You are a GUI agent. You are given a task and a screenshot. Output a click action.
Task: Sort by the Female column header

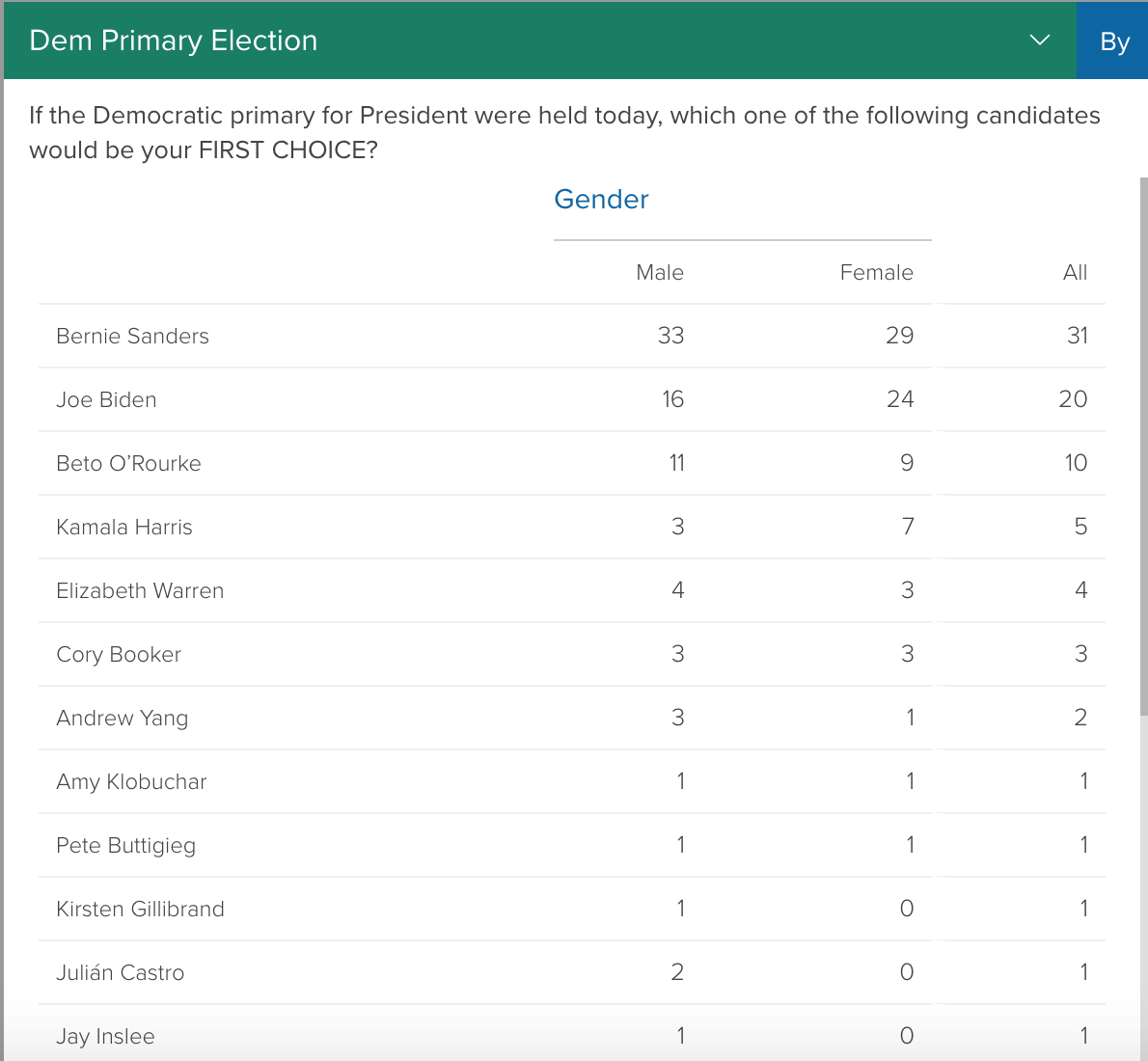[876, 272]
